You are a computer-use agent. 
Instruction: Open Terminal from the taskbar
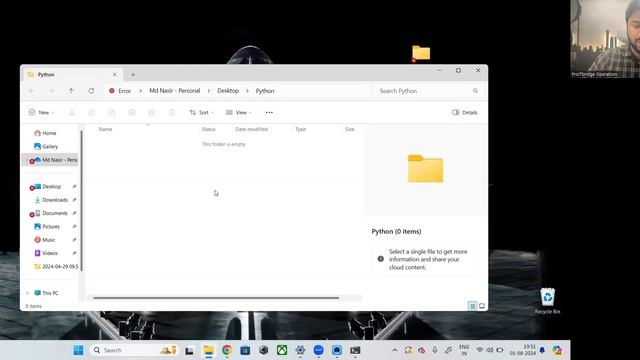pyautogui.click(x=355, y=350)
